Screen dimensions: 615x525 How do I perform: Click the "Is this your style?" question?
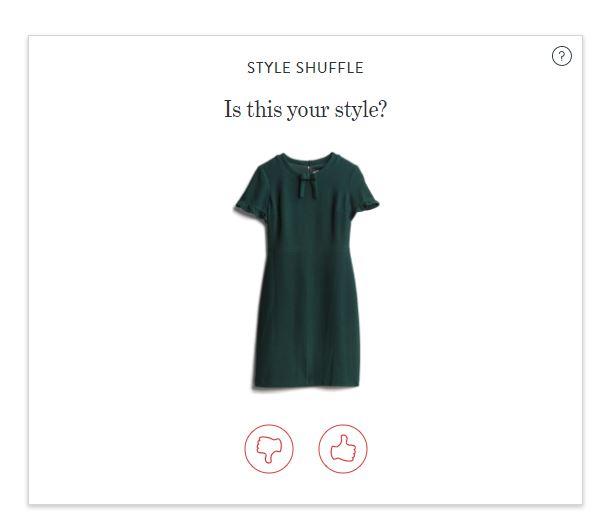pos(305,109)
